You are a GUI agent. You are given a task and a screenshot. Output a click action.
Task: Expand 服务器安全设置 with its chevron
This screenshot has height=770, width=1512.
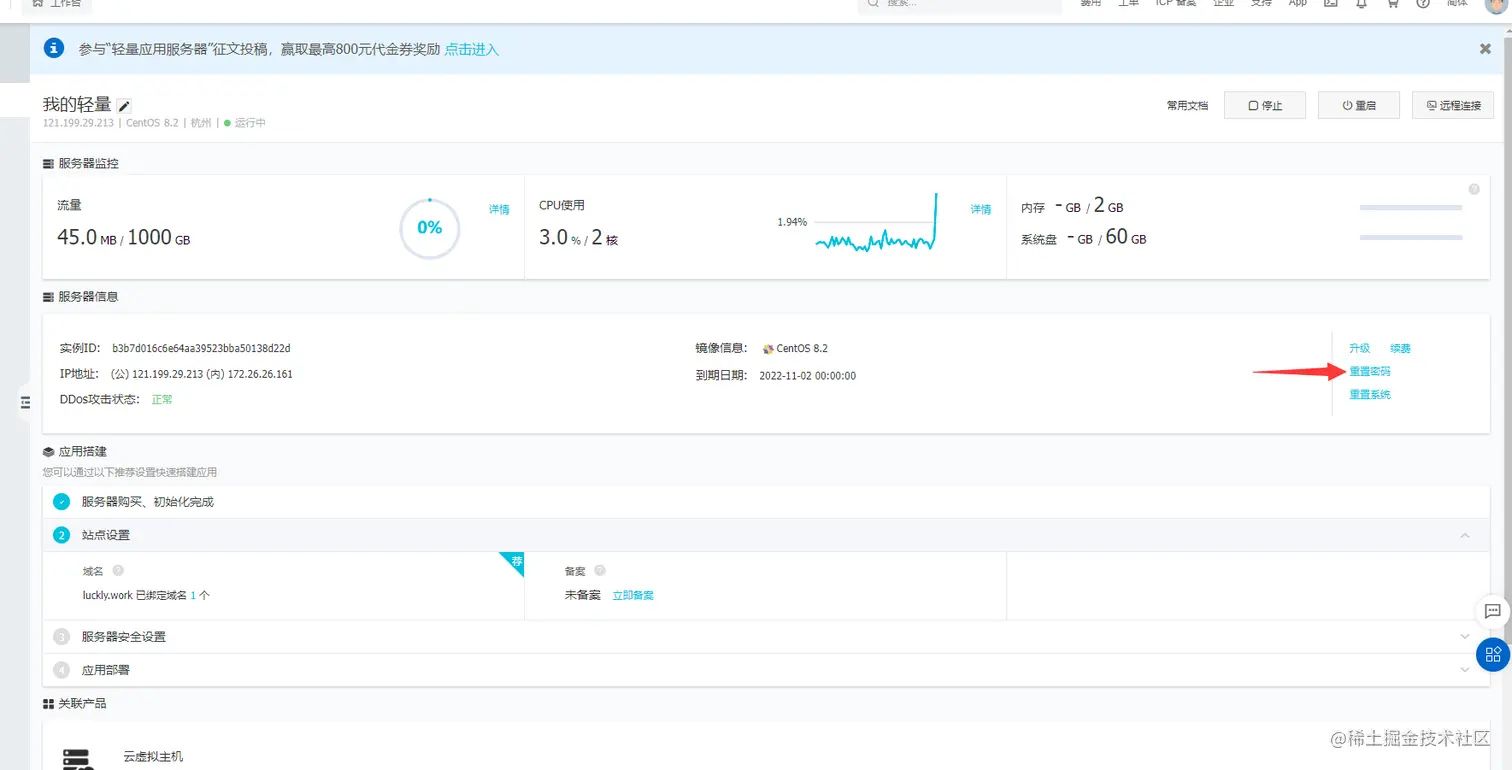pyautogui.click(x=1465, y=637)
